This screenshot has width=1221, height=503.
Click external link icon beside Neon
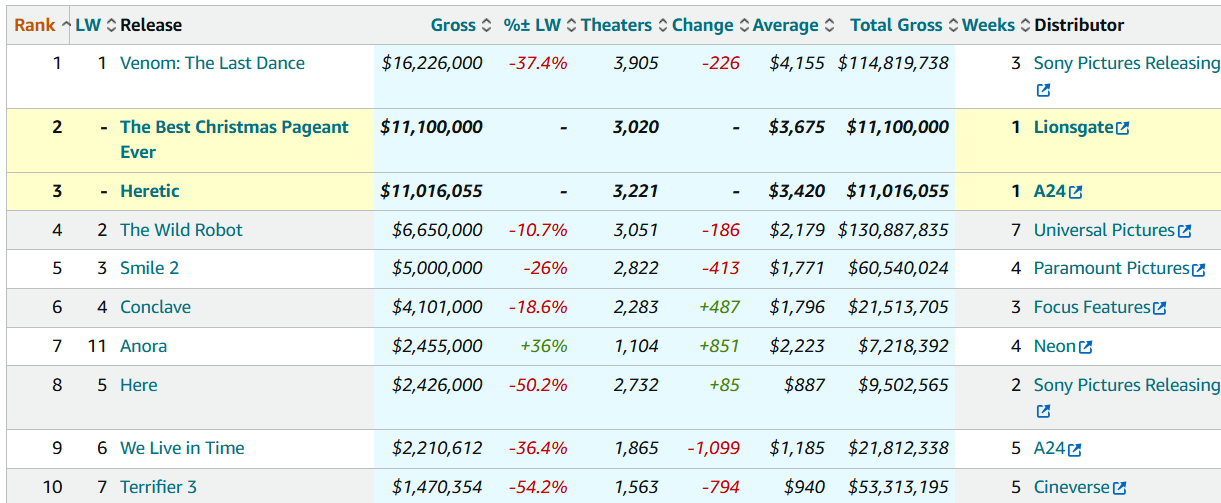1086,347
